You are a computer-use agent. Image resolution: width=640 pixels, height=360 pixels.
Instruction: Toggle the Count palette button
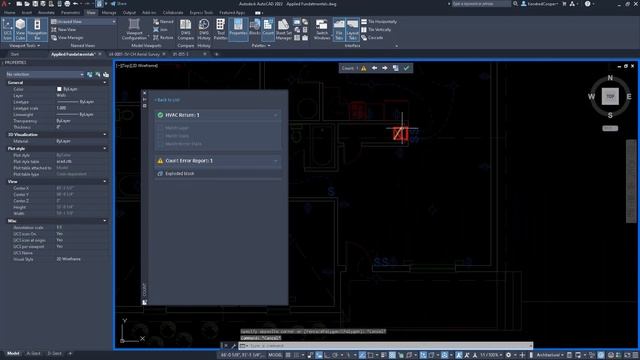point(268,29)
